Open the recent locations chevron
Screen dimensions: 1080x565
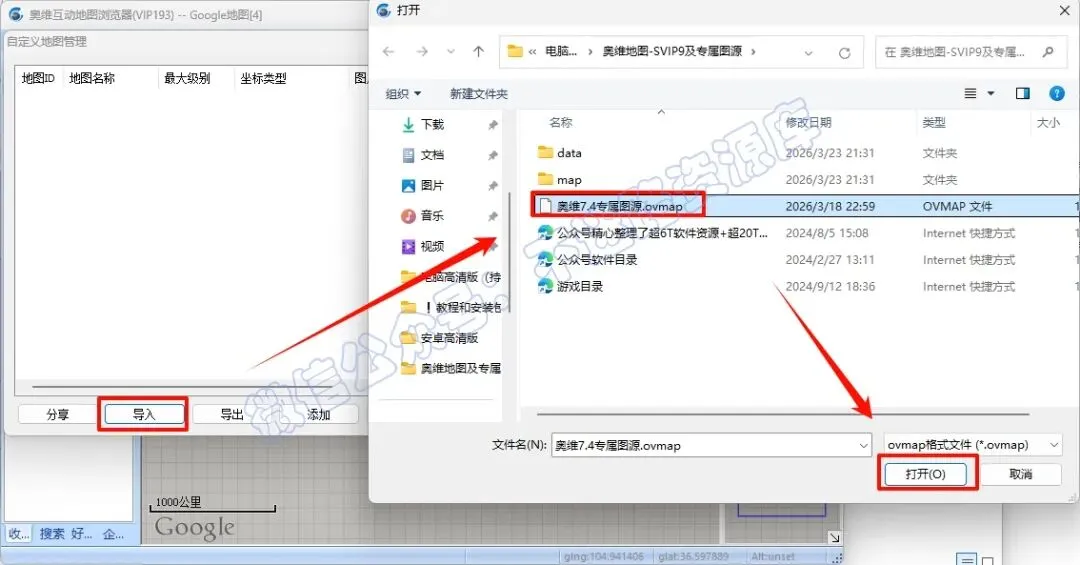click(450, 52)
